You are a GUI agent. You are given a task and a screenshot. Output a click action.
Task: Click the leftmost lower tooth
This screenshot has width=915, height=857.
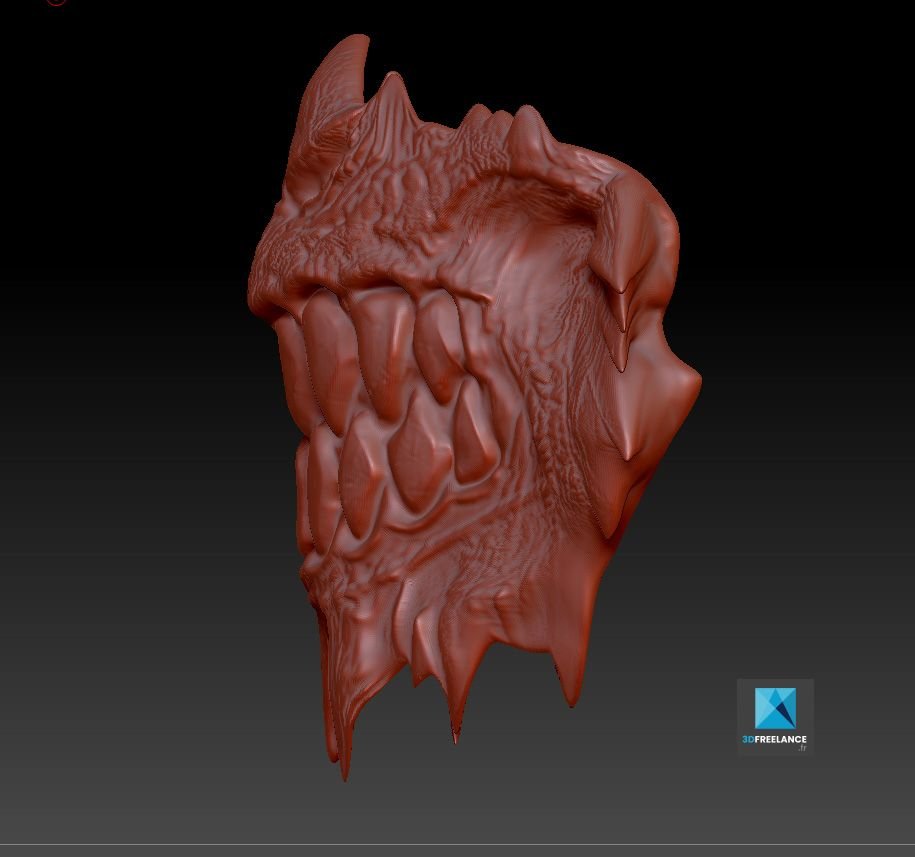pos(358,470)
